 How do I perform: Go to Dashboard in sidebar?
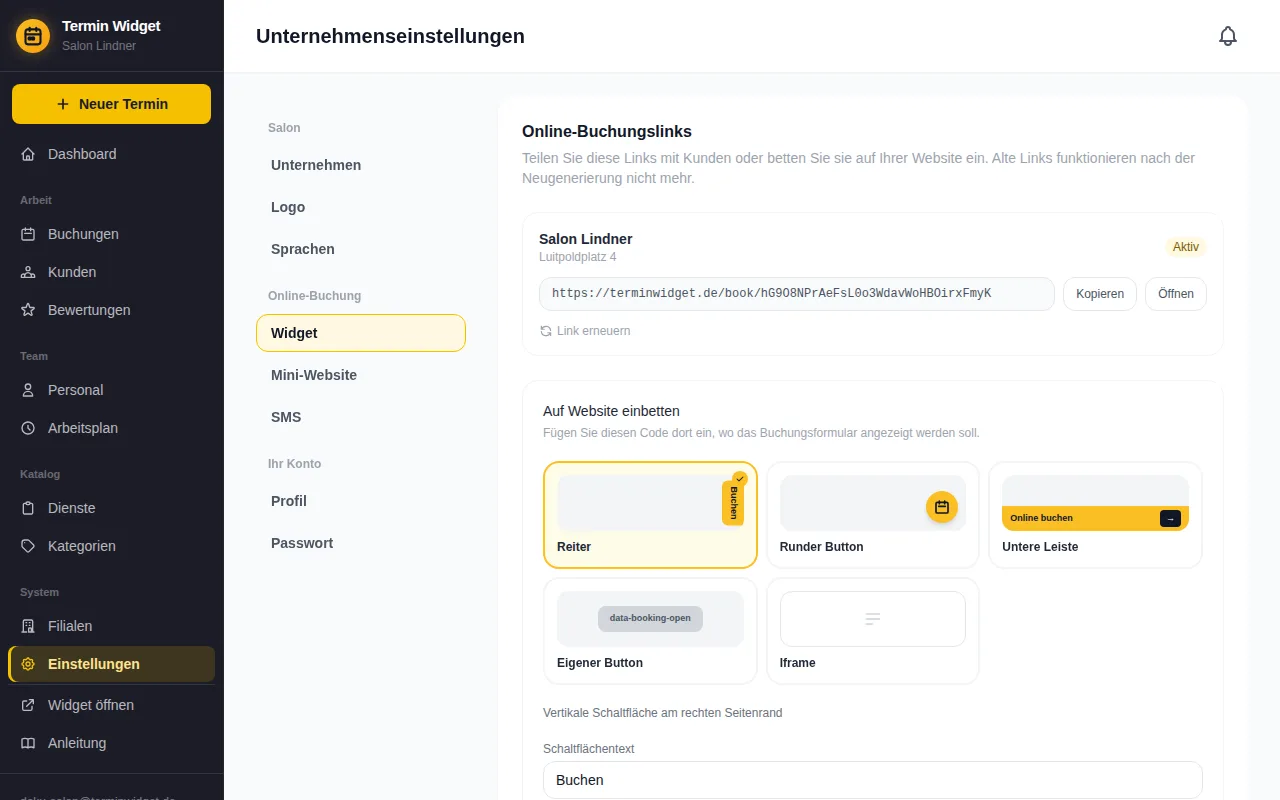pyautogui.click(x=111, y=154)
